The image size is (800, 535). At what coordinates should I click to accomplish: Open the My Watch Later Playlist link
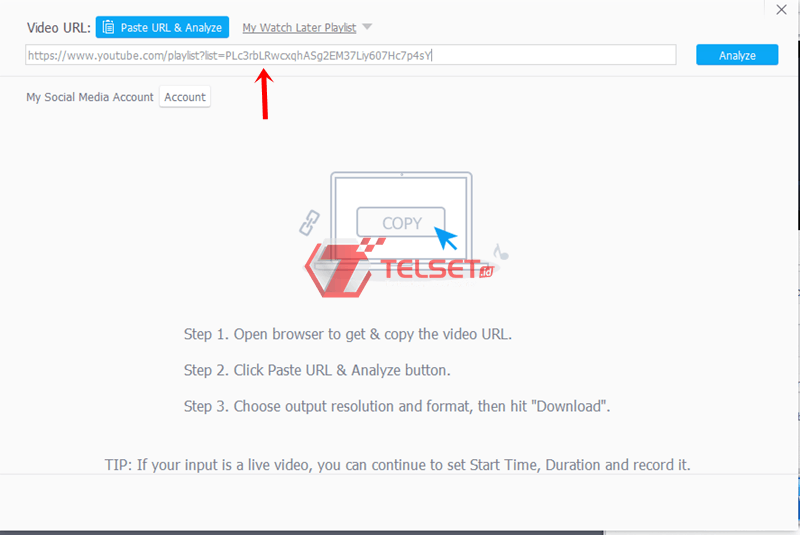pos(299,28)
